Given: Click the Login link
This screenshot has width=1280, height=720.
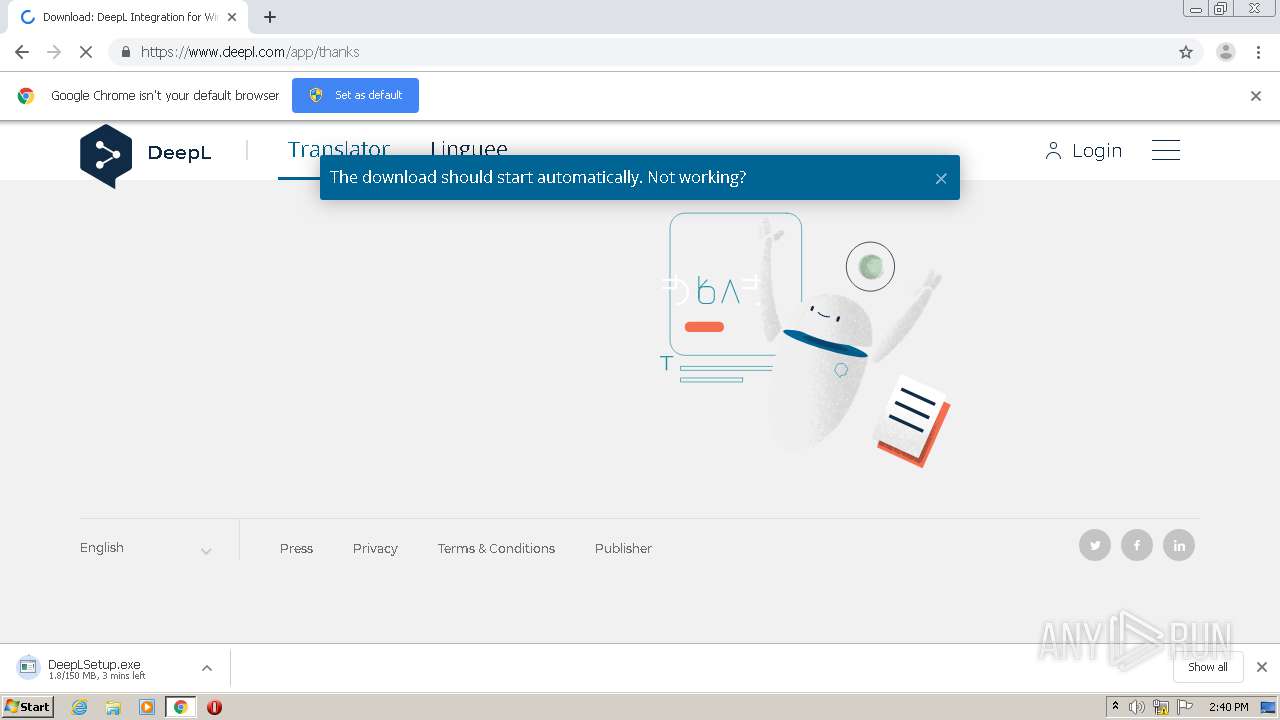Looking at the screenshot, I should 1084,150.
